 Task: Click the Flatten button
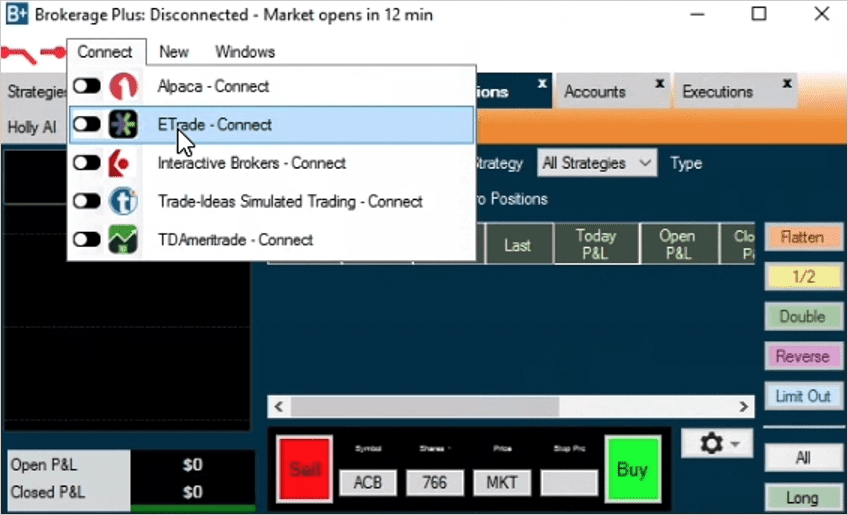803,237
